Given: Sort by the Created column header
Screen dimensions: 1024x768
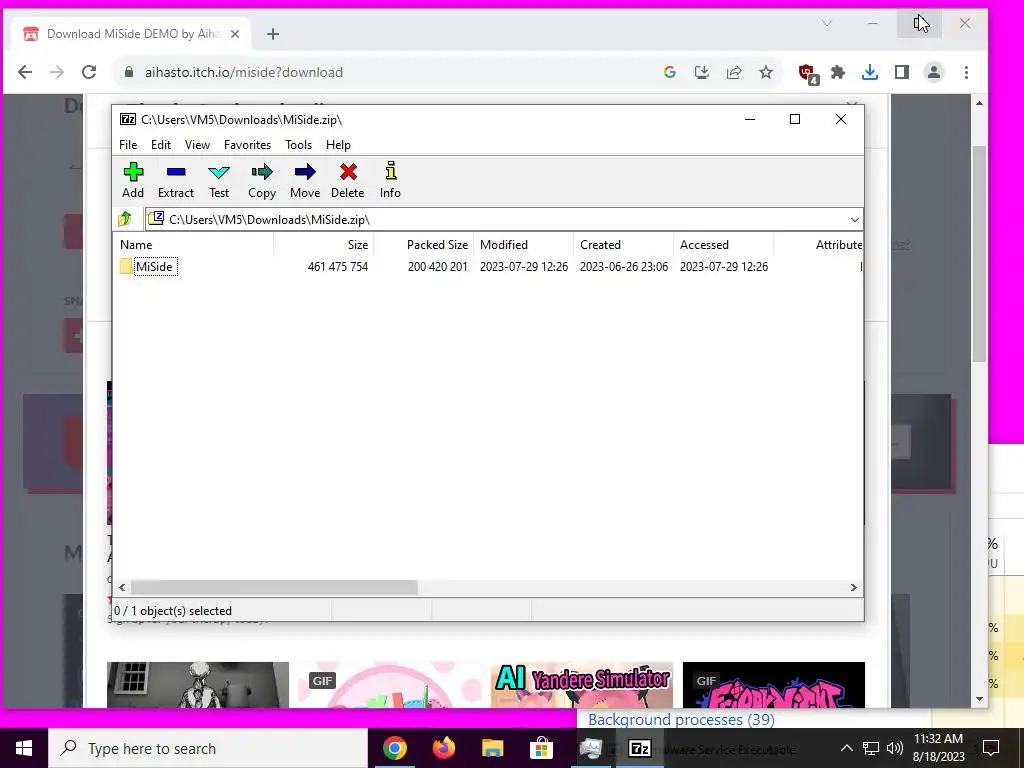Looking at the screenshot, I should click(623, 245).
